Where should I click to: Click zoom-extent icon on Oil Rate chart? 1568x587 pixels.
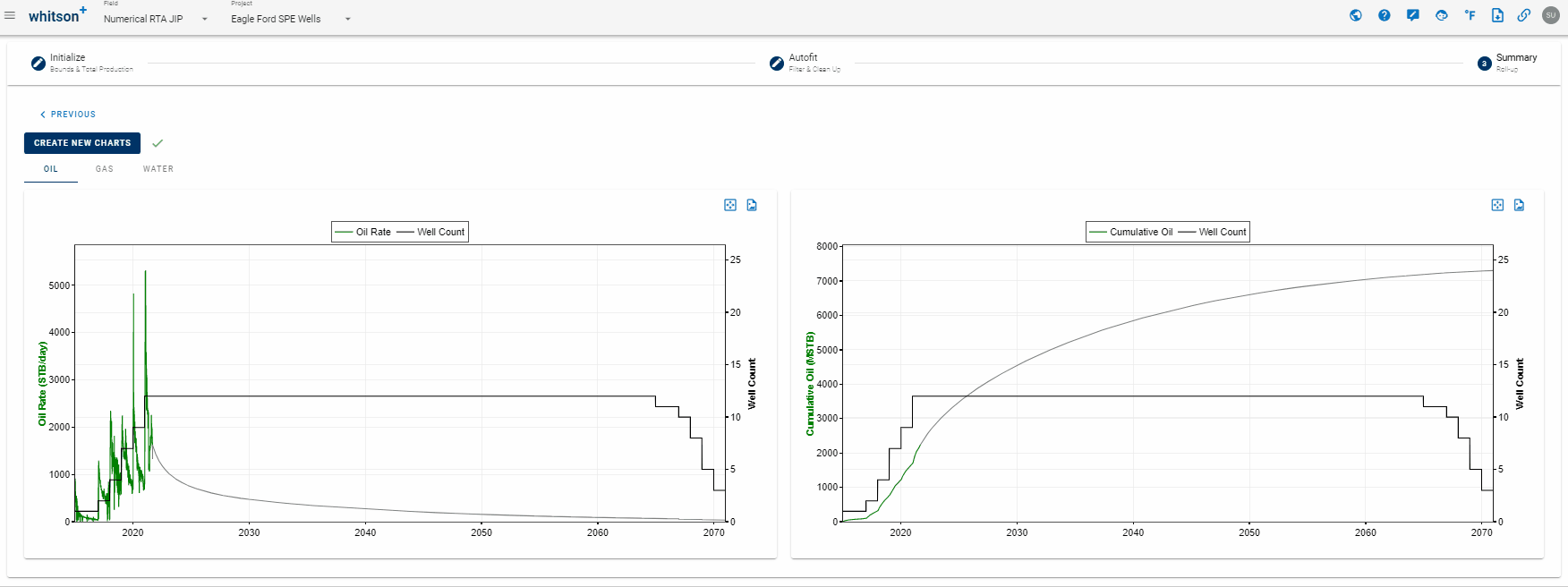pos(730,205)
